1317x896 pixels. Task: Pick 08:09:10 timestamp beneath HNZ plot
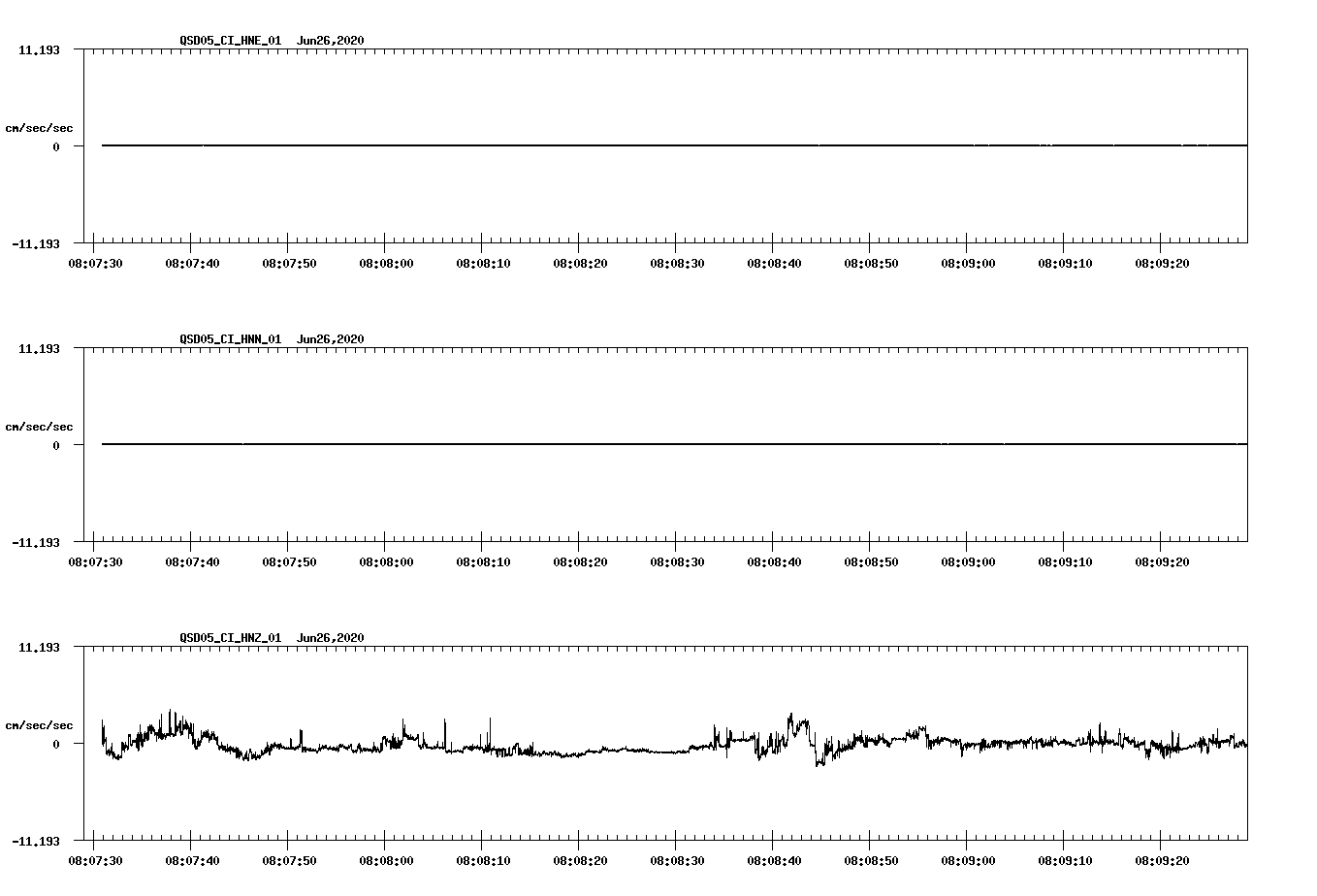pyautogui.click(x=1065, y=860)
